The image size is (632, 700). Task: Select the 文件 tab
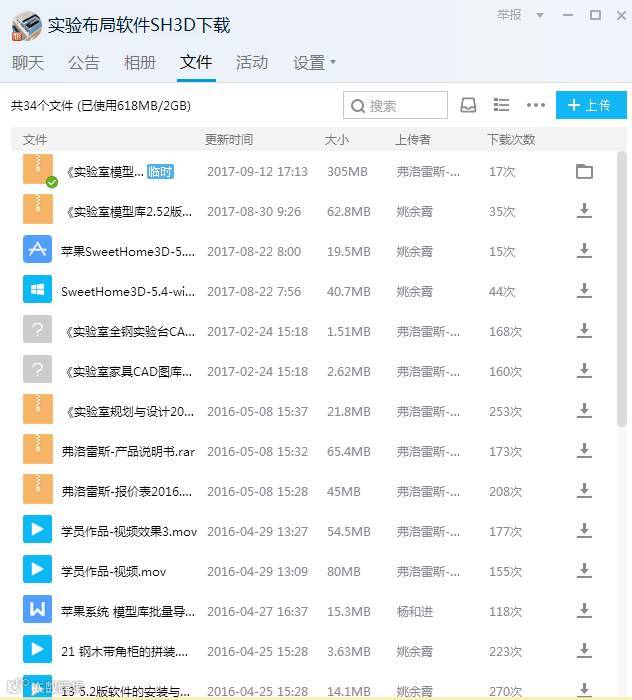pyautogui.click(x=196, y=62)
